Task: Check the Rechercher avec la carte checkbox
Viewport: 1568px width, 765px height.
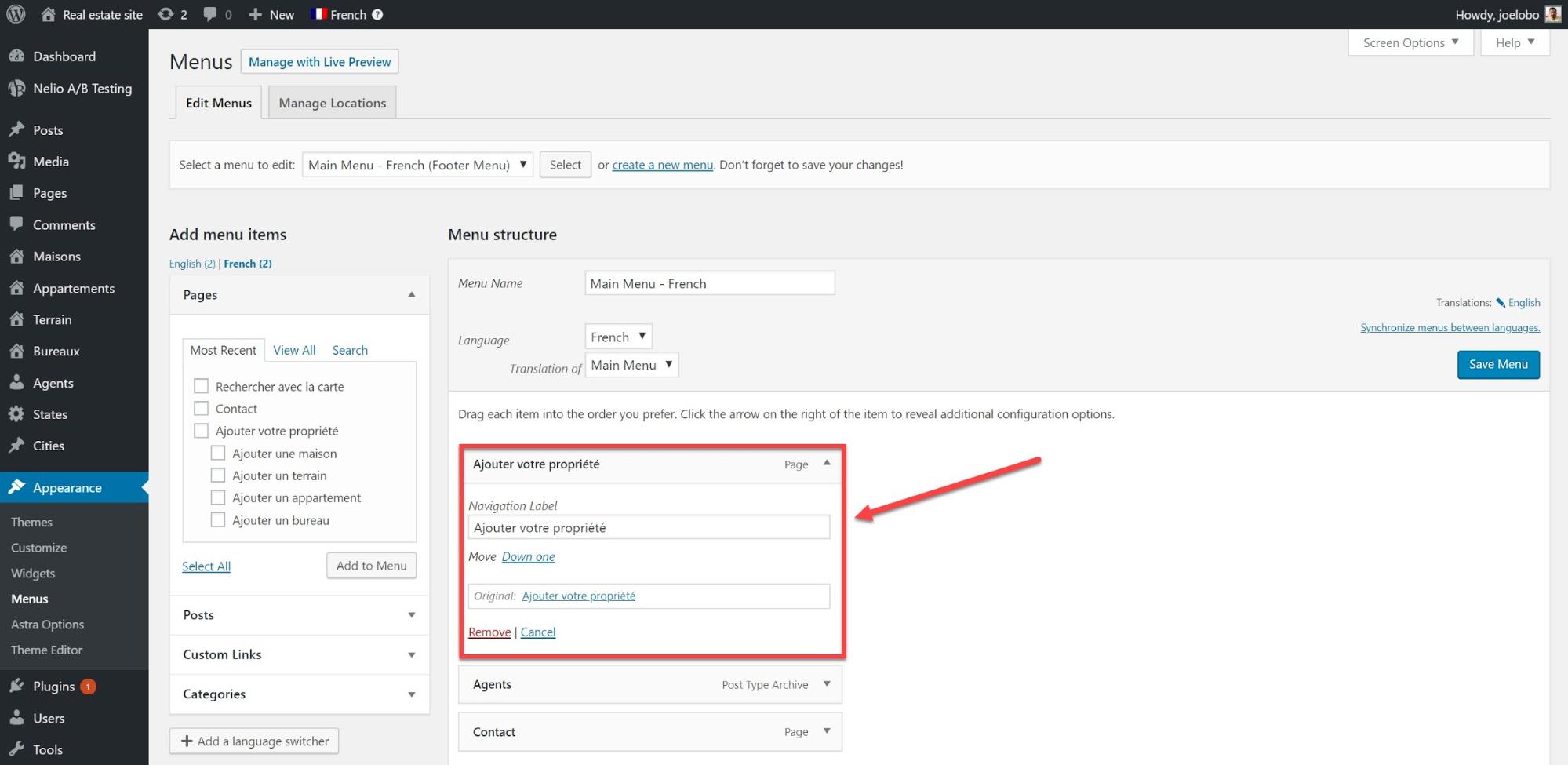Action: [202, 386]
